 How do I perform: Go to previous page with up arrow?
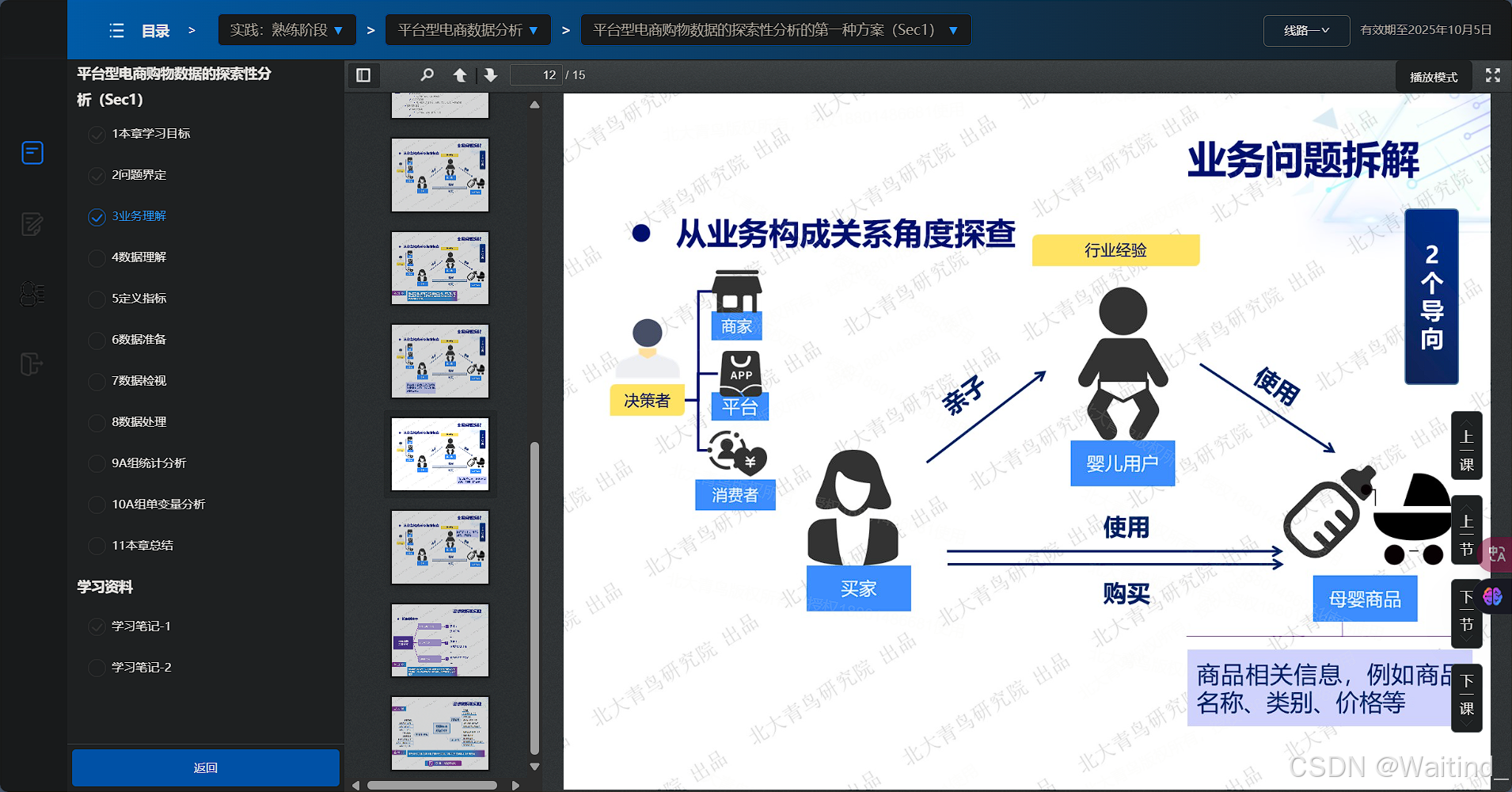pyautogui.click(x=459, y=75)
